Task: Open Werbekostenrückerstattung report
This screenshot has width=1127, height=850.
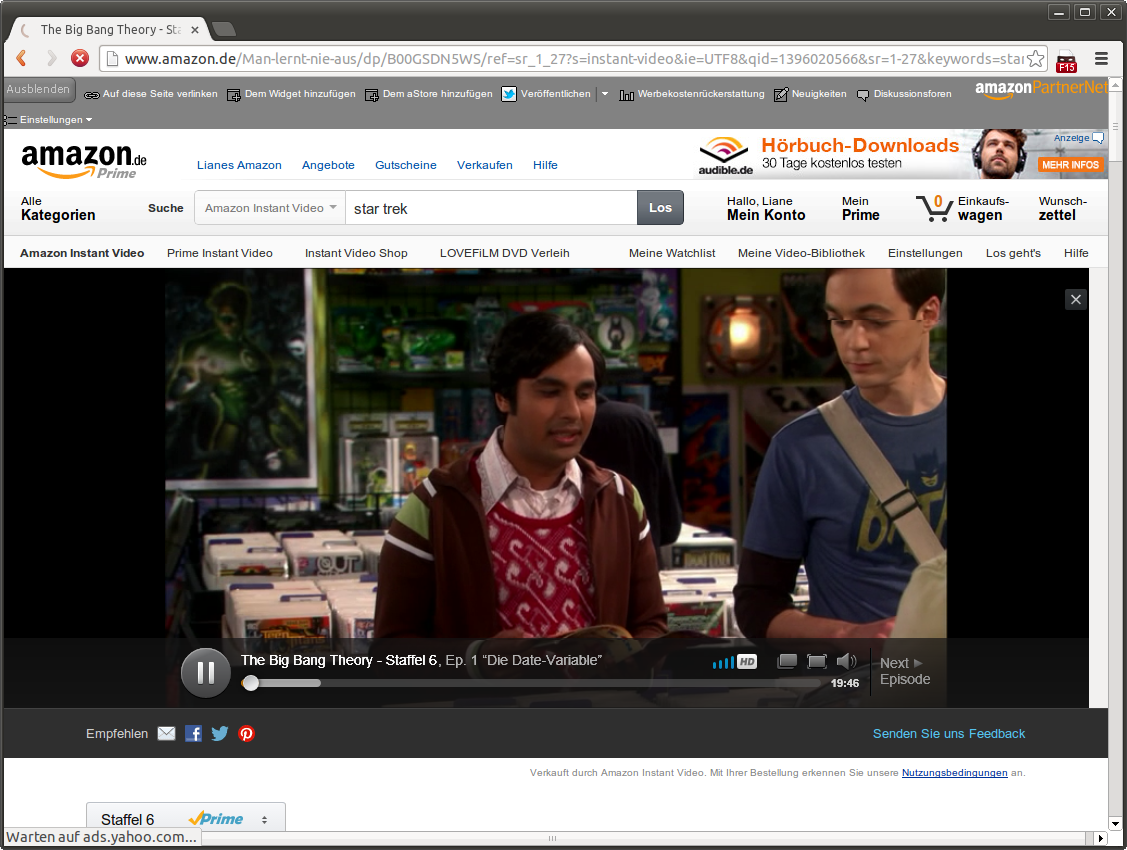Action: pos(692,94)
